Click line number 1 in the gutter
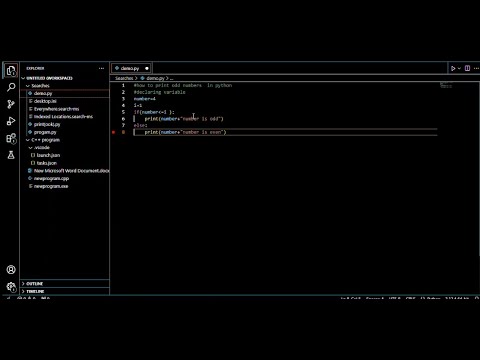The width and height of the screenshot is (480, 360). pos(123,86)
